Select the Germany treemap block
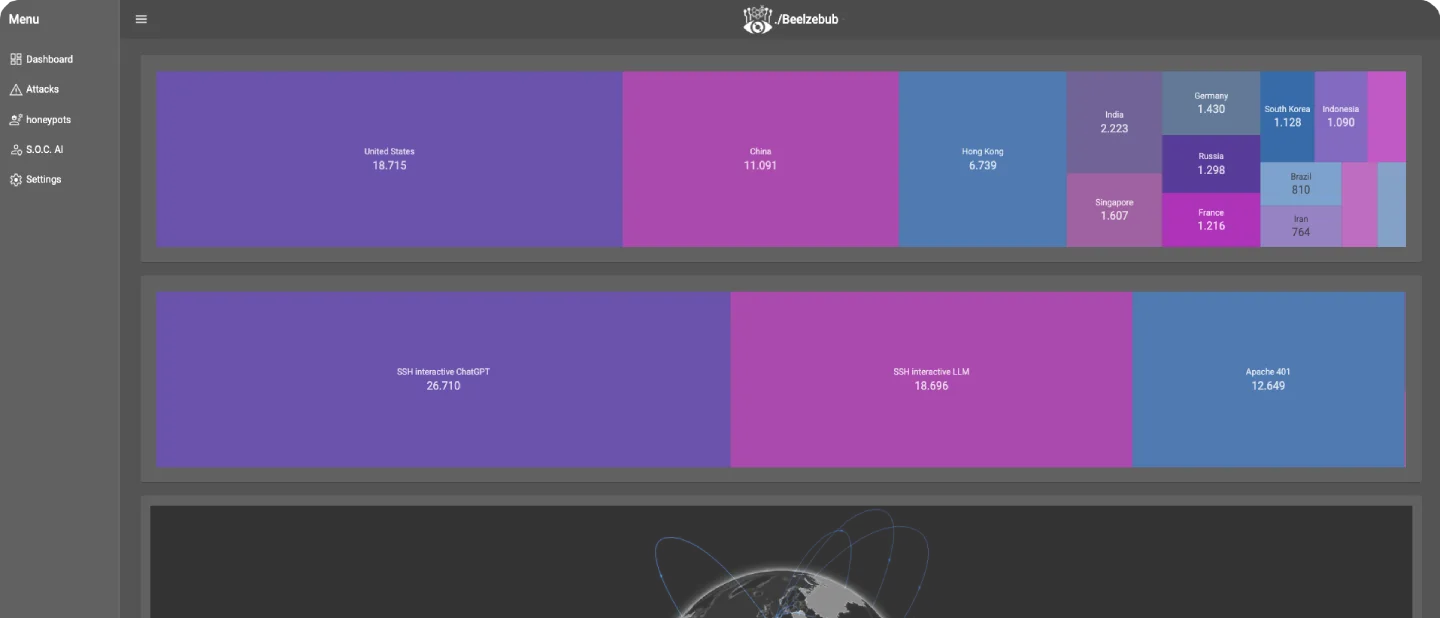 [x=1211, y=103]
